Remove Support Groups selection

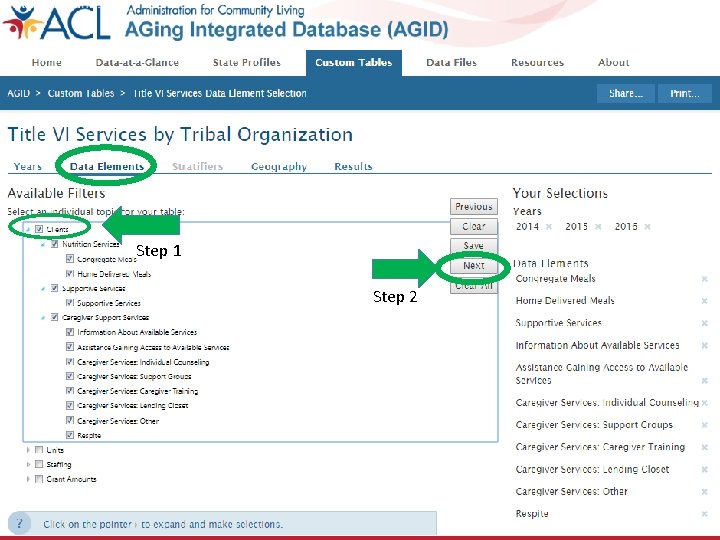704,425
